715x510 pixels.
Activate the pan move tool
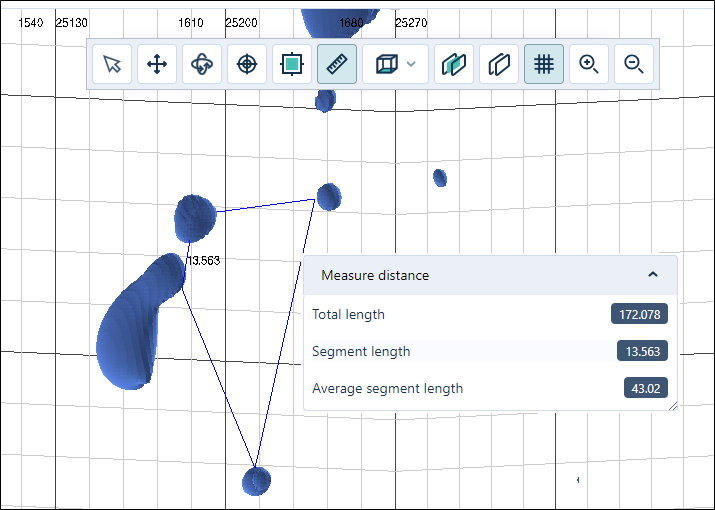[157, 64]
